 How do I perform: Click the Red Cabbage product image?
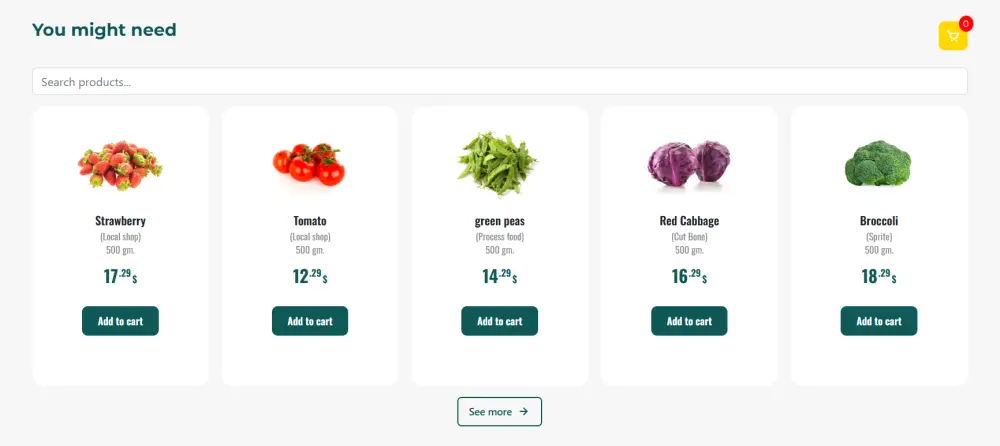(689, 164)
